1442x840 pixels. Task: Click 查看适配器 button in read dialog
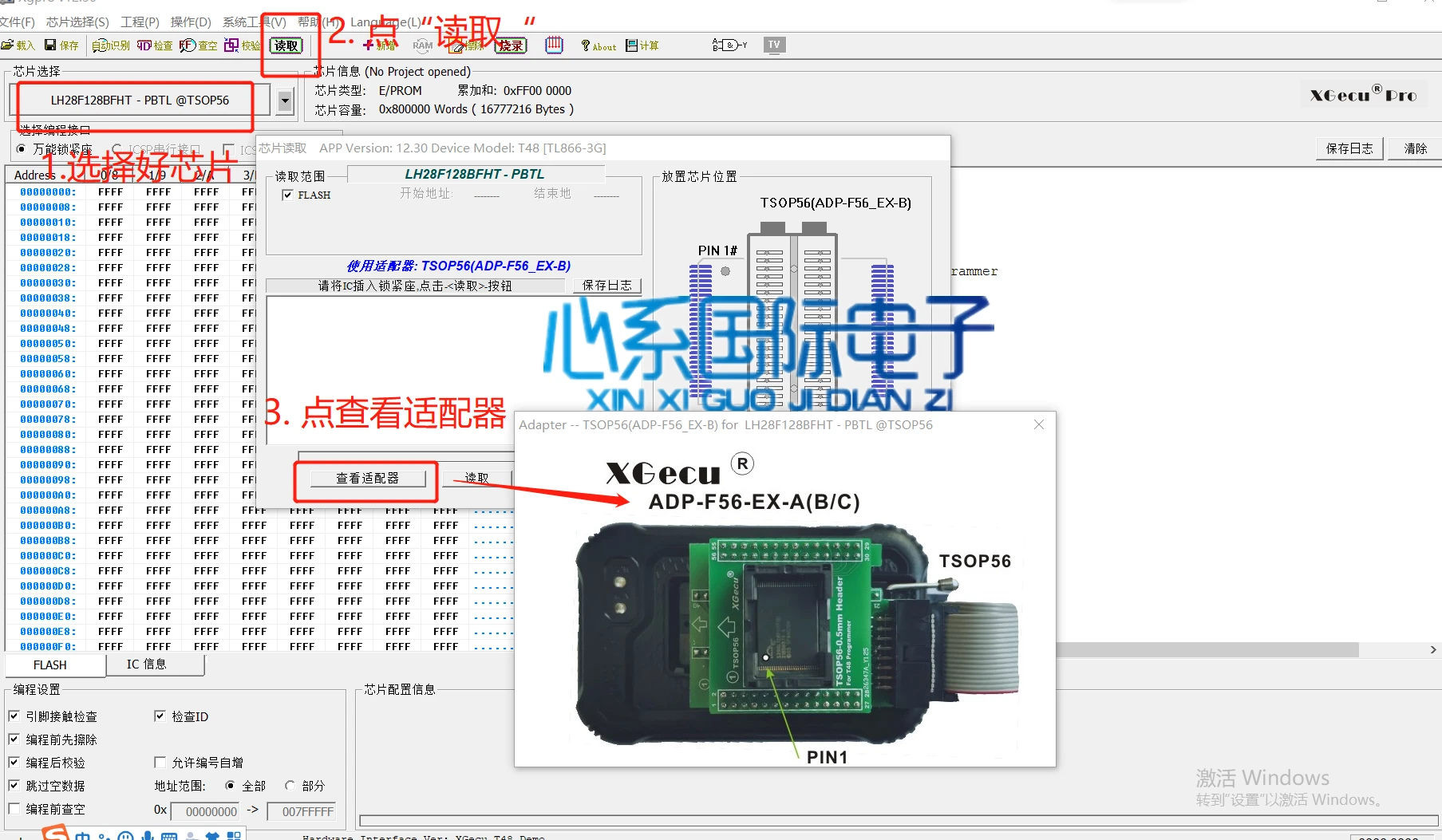point(367,478)
